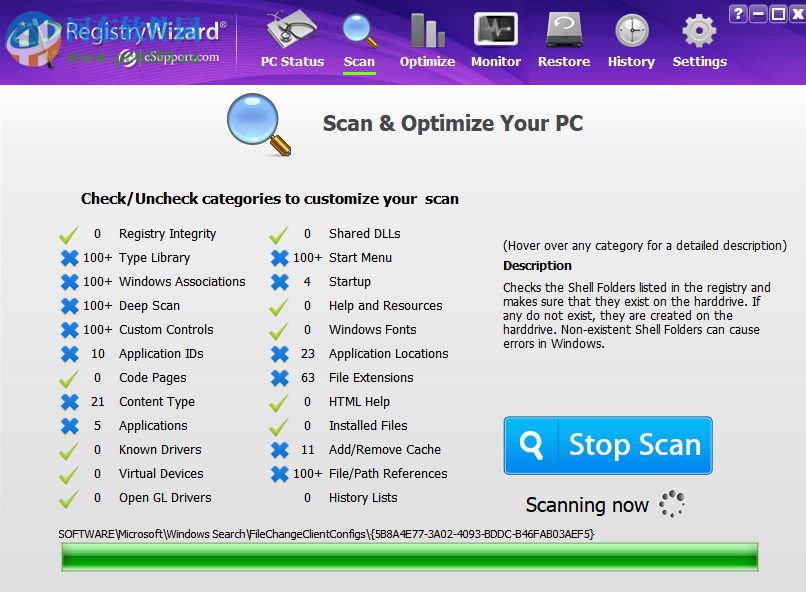
Task: Click the Scanning now spinner icon
Action: (x=671, y=505)
